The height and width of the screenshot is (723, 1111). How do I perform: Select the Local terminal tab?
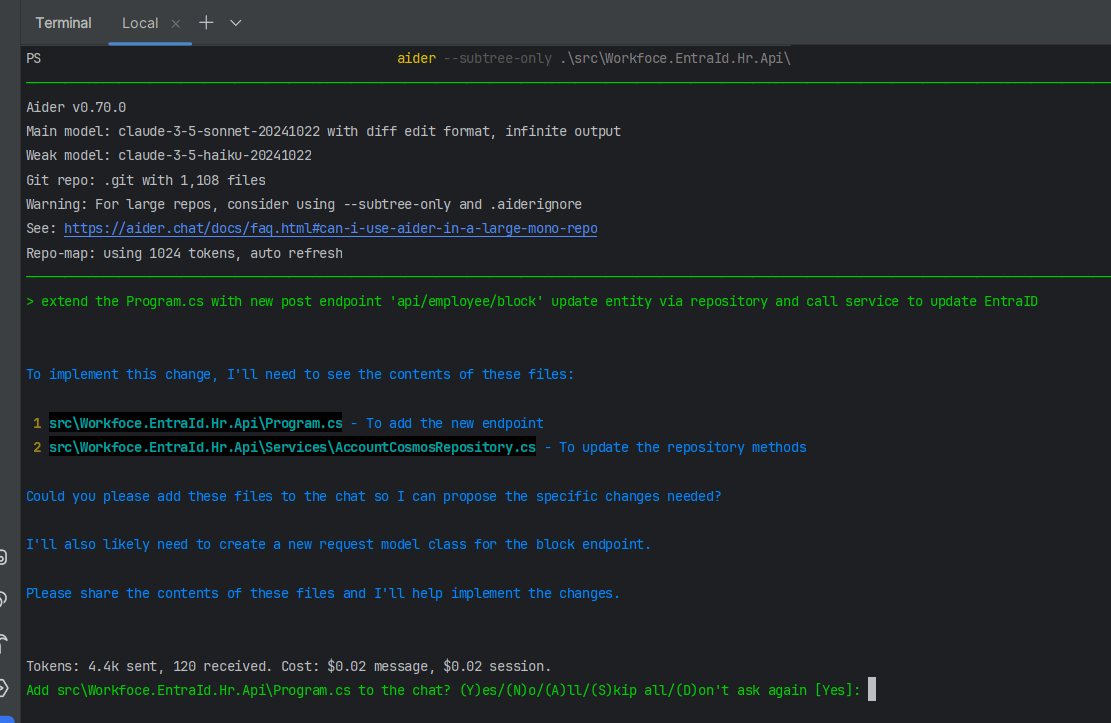coord(140,22)
